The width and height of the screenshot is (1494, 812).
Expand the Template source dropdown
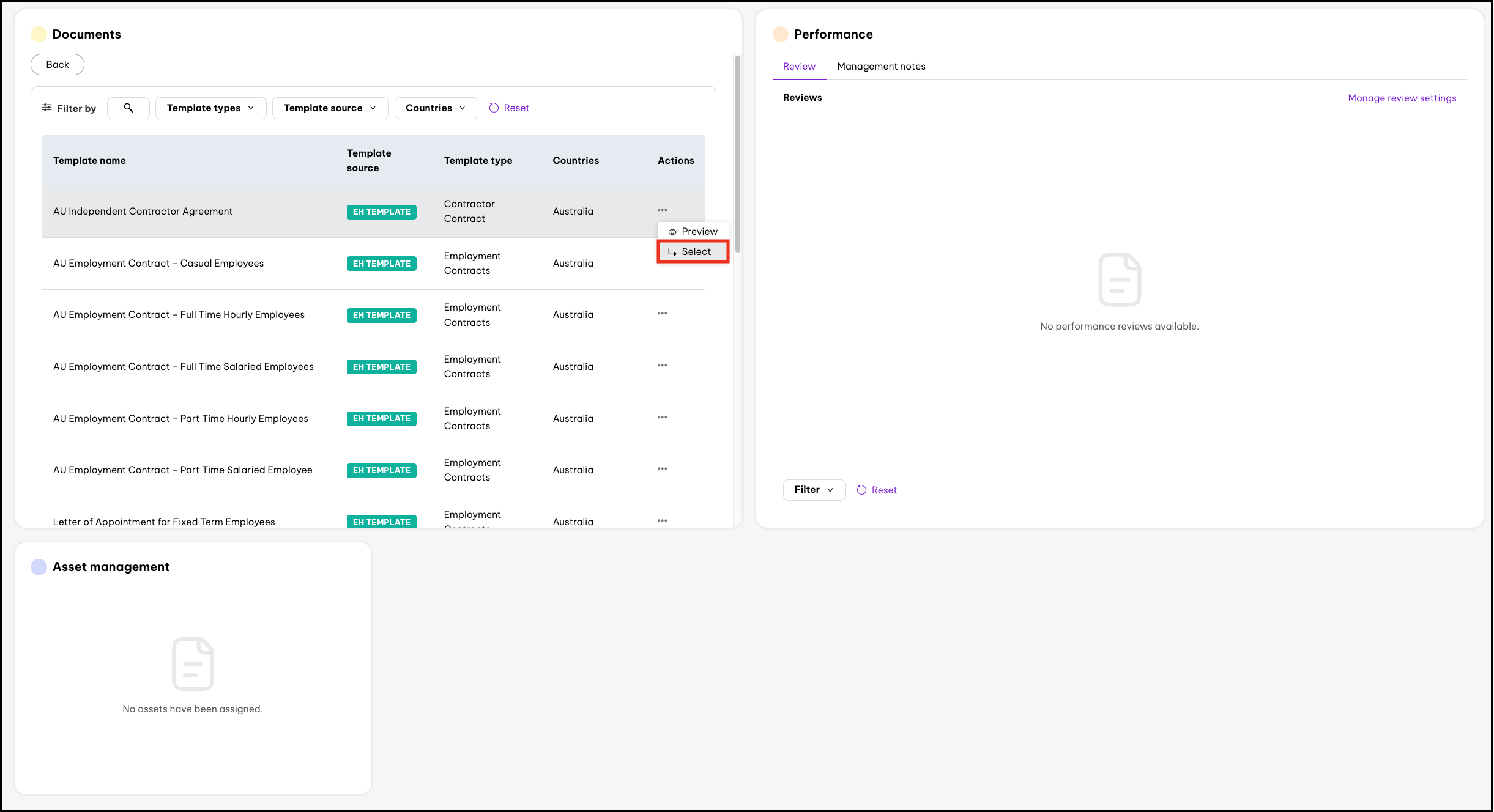pos(330,108)
